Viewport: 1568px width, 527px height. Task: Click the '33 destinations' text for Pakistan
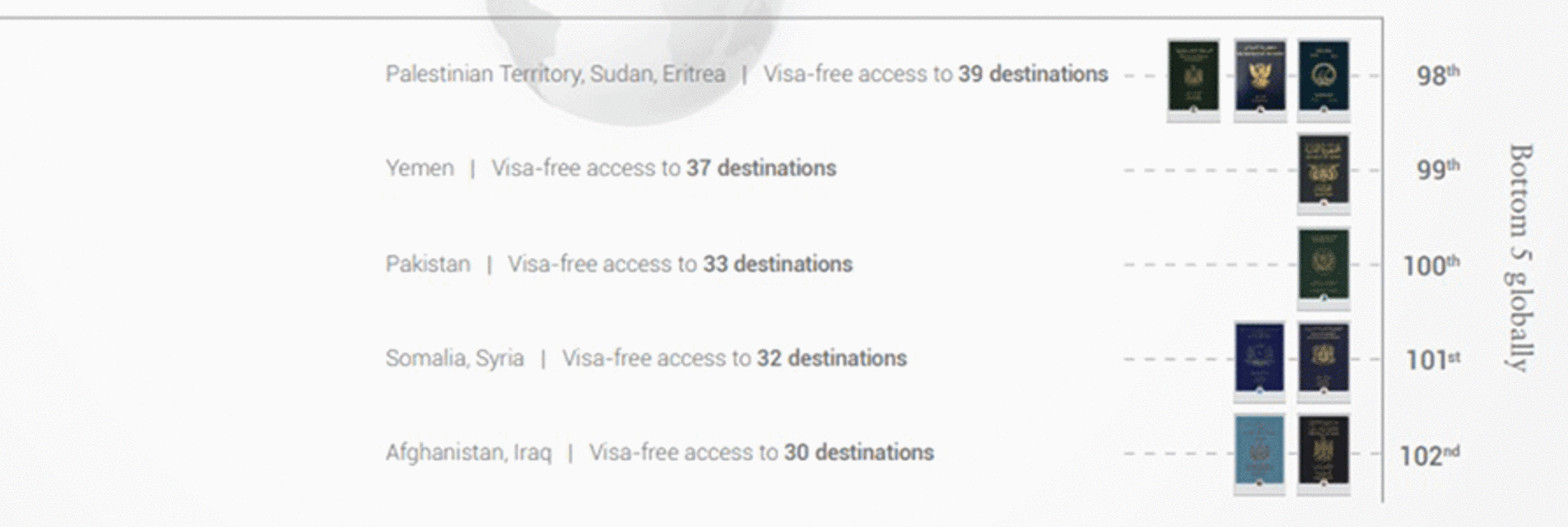778,263
